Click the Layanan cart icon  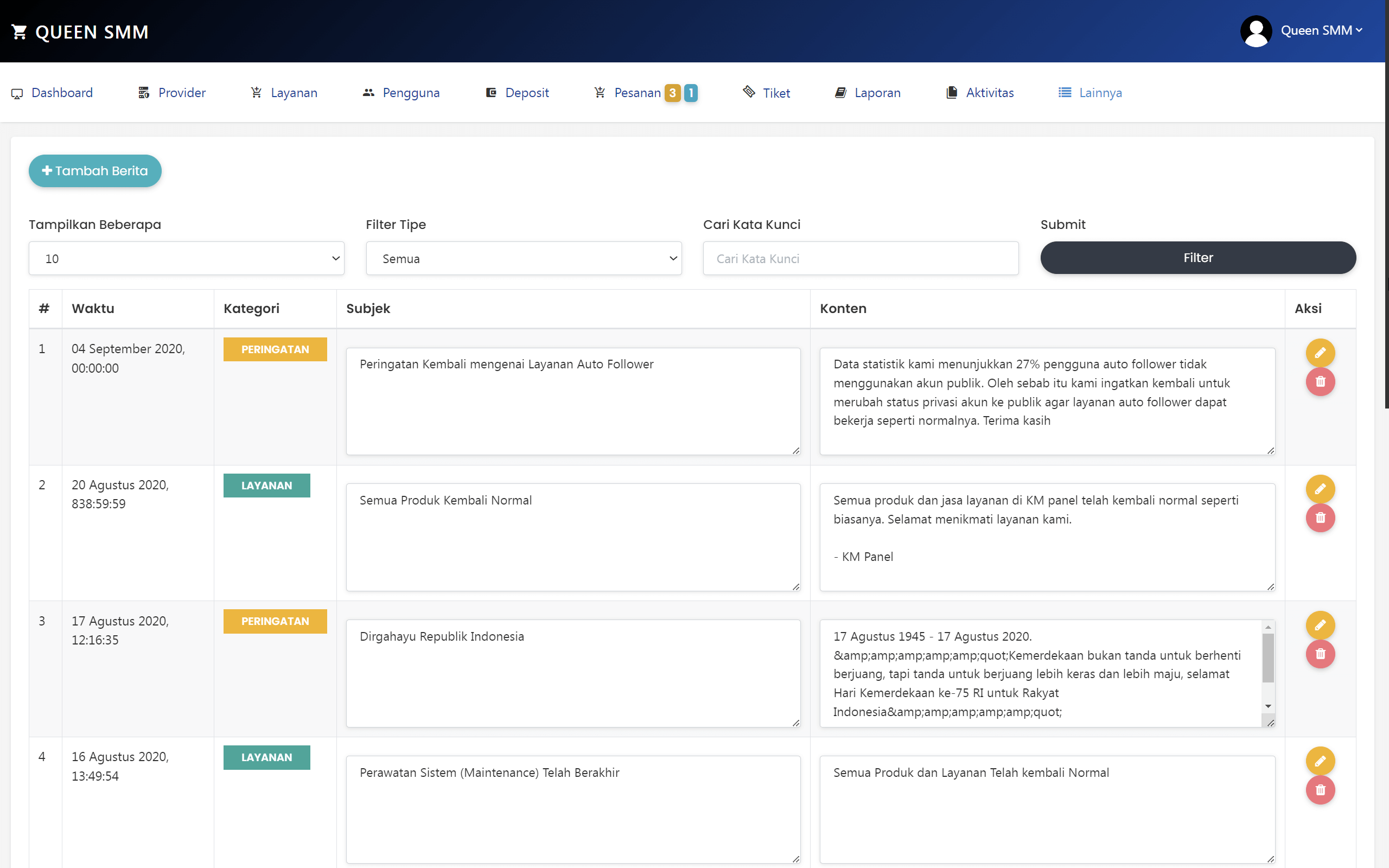[256, 92]
